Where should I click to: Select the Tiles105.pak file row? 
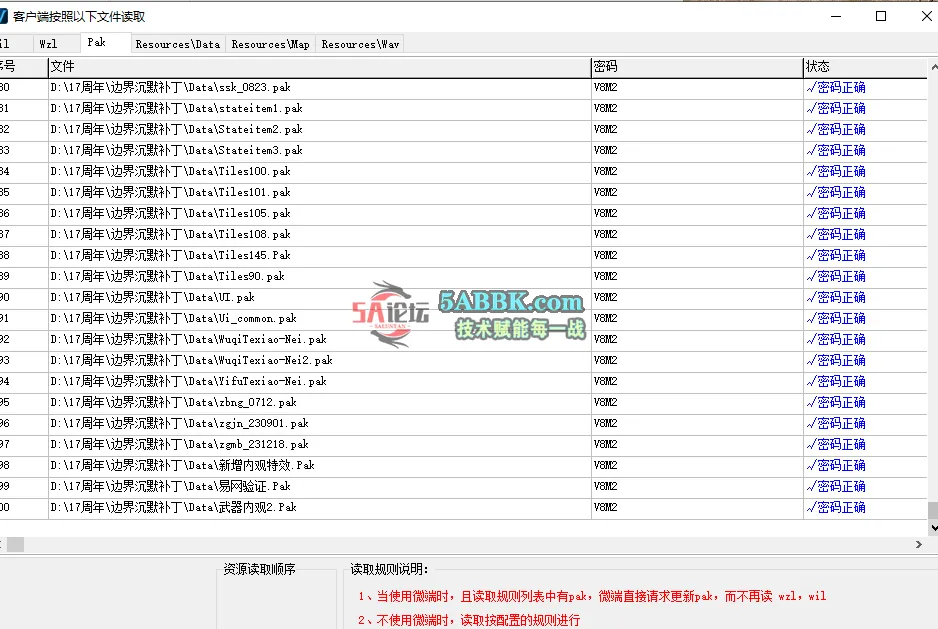coord(464,213)
